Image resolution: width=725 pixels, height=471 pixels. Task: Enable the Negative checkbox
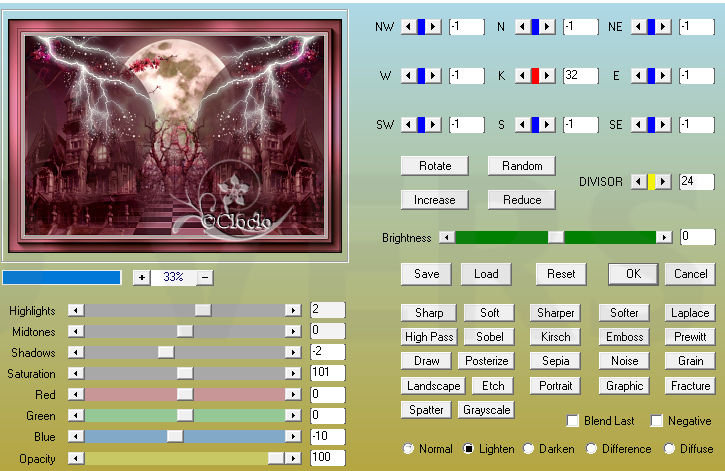656,421
